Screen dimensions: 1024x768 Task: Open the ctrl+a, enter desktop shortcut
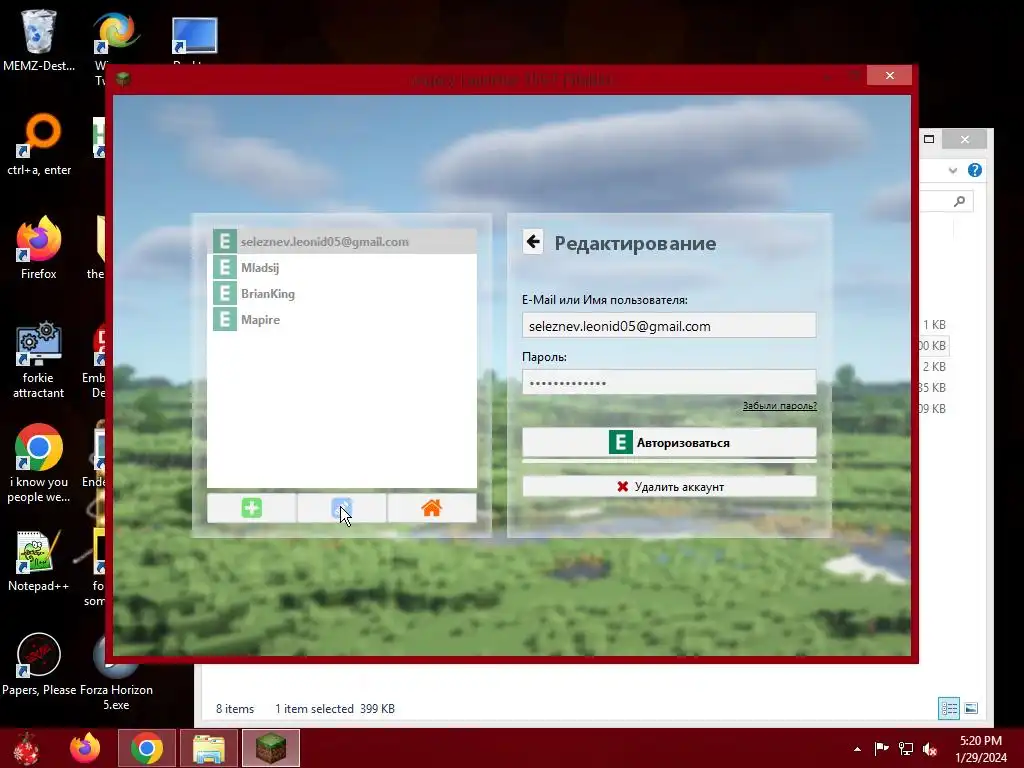(x=39, y=145)
